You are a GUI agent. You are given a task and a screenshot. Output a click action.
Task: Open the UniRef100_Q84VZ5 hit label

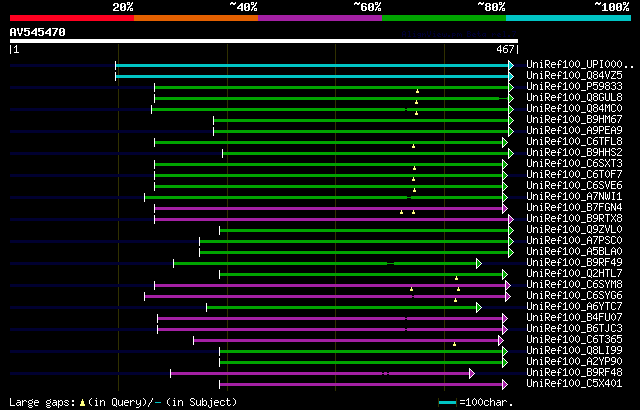click(x=574, y=75)
